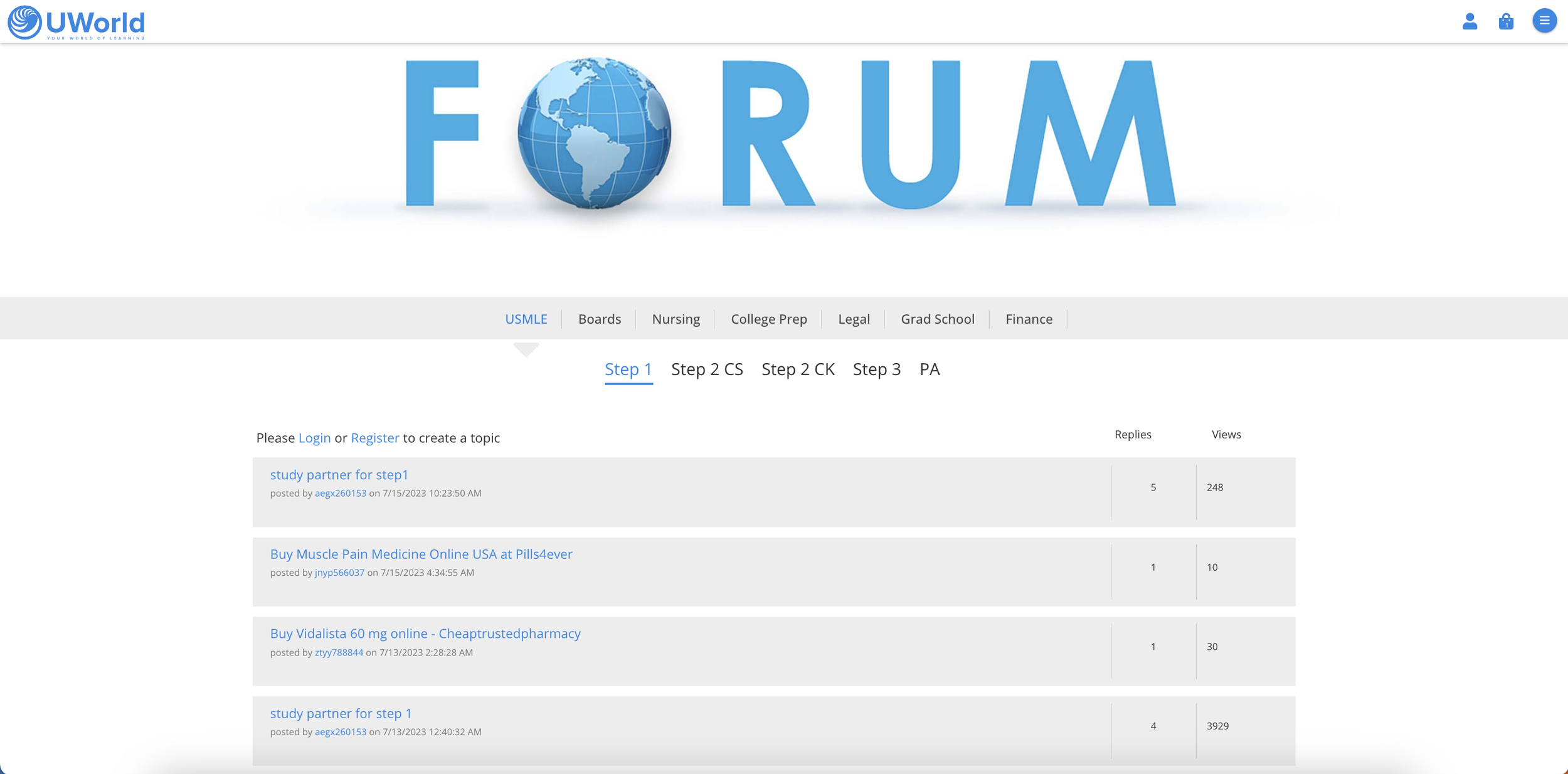The height and width of the screenshot is (774, 1568).
Task: Select the USMLE category tab
Action: [x=526, y=319]
